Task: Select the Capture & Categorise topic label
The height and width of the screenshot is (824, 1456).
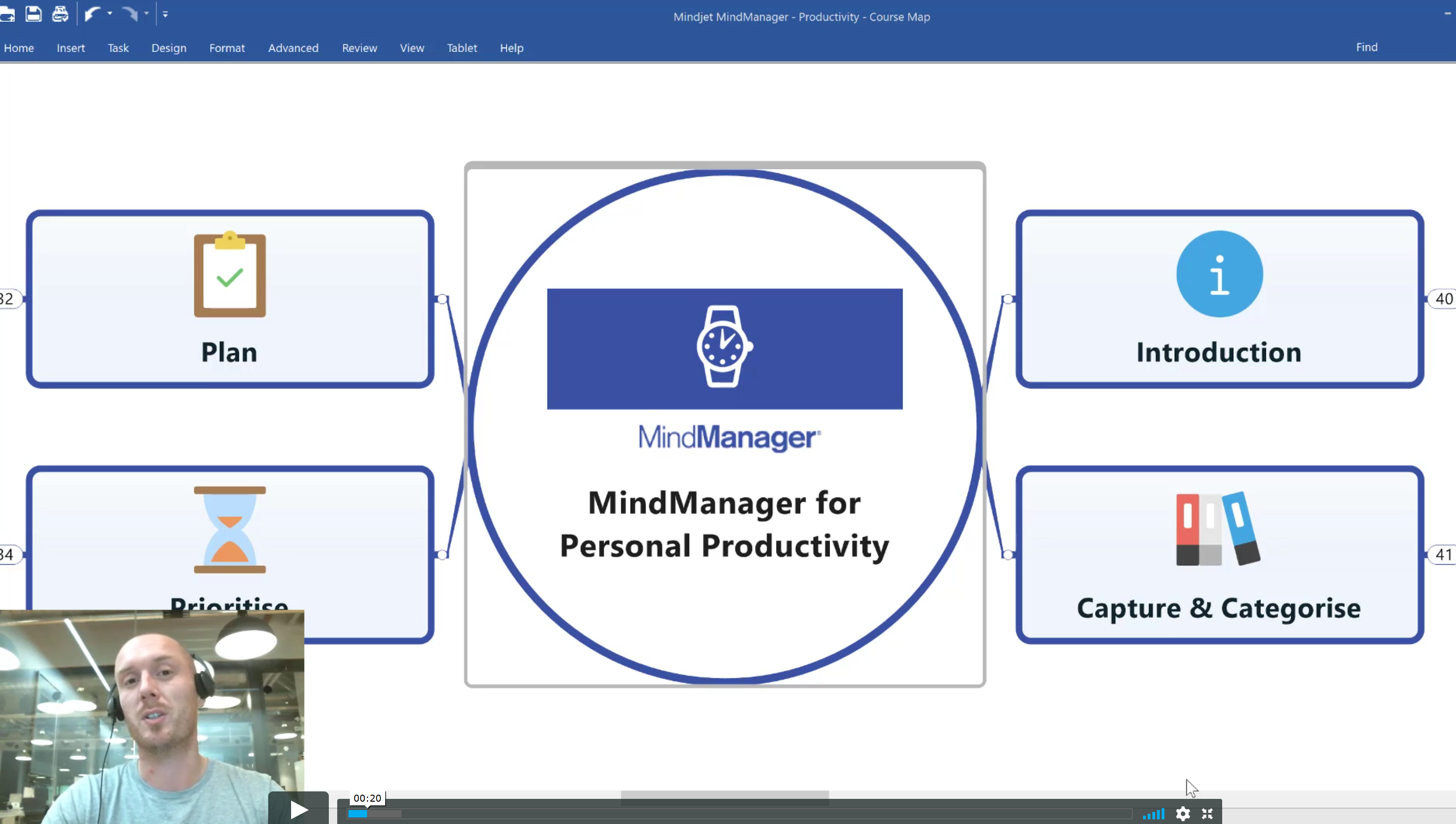Action: (1218, 608)
